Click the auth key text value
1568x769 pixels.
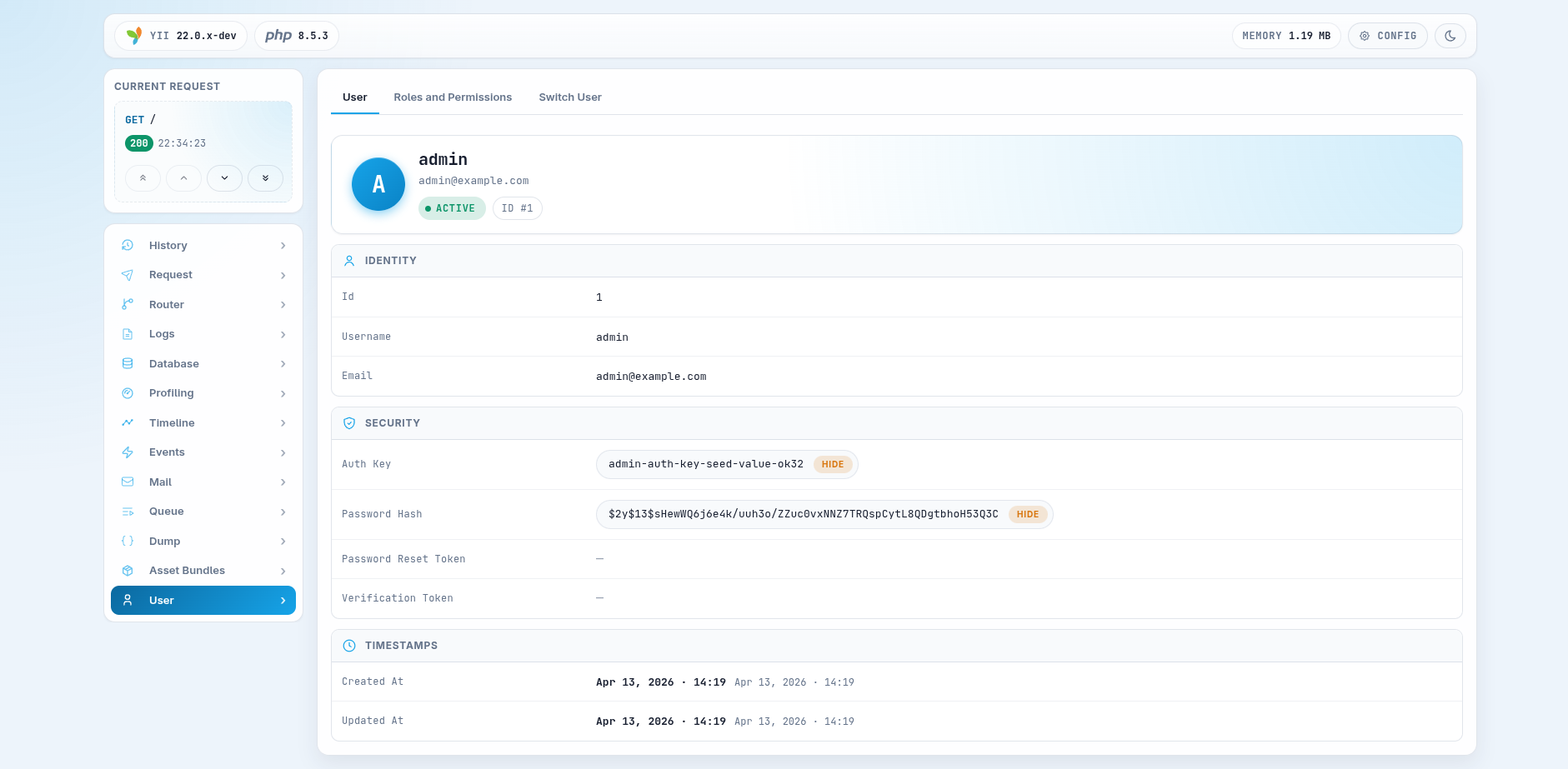coord(706,464)
